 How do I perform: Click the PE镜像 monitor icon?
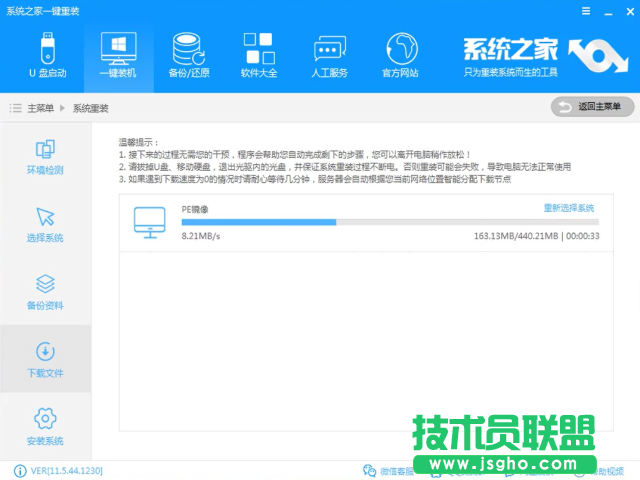coord(151,222)
